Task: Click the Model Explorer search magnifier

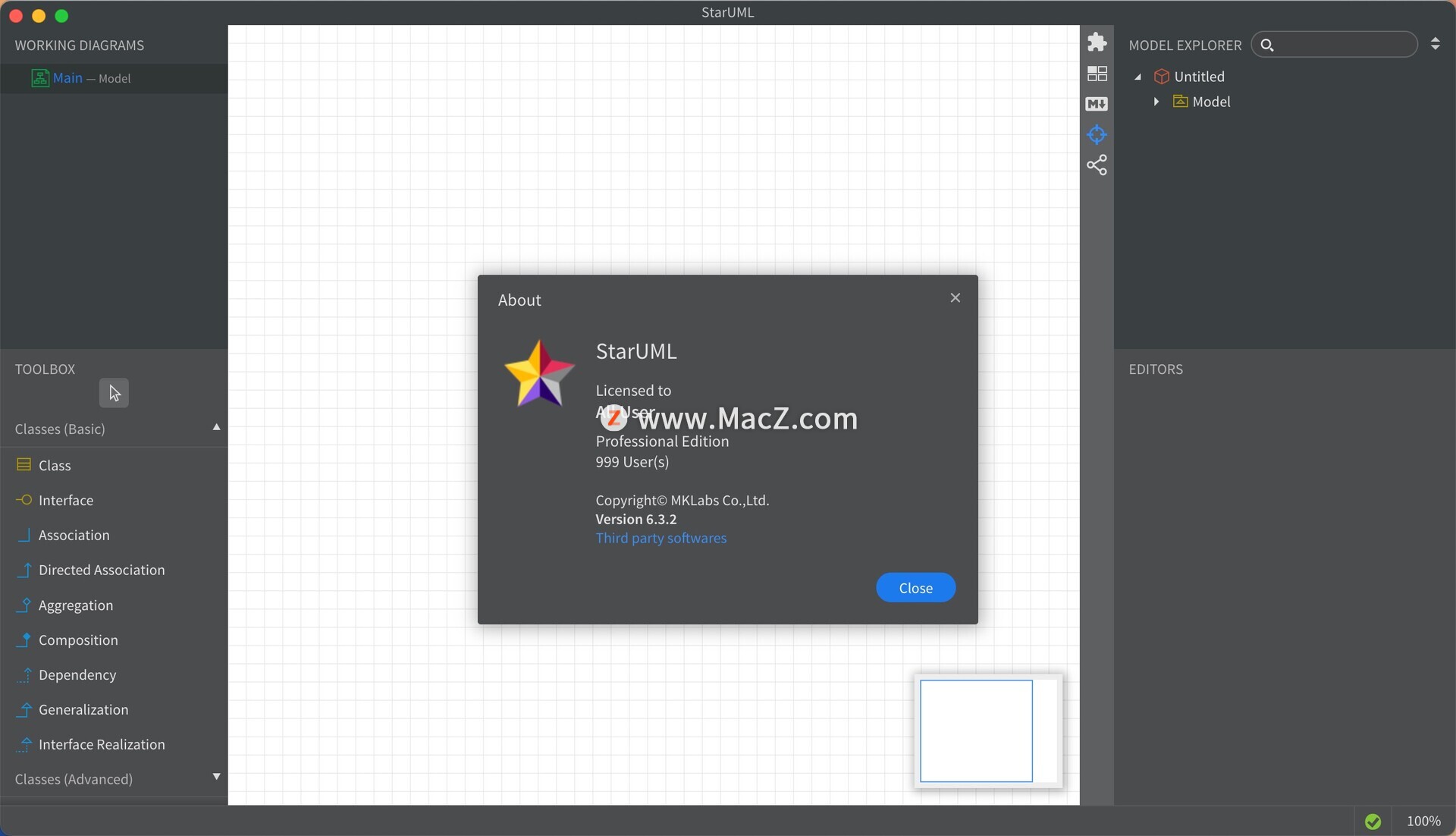Action: point(1266,45)
